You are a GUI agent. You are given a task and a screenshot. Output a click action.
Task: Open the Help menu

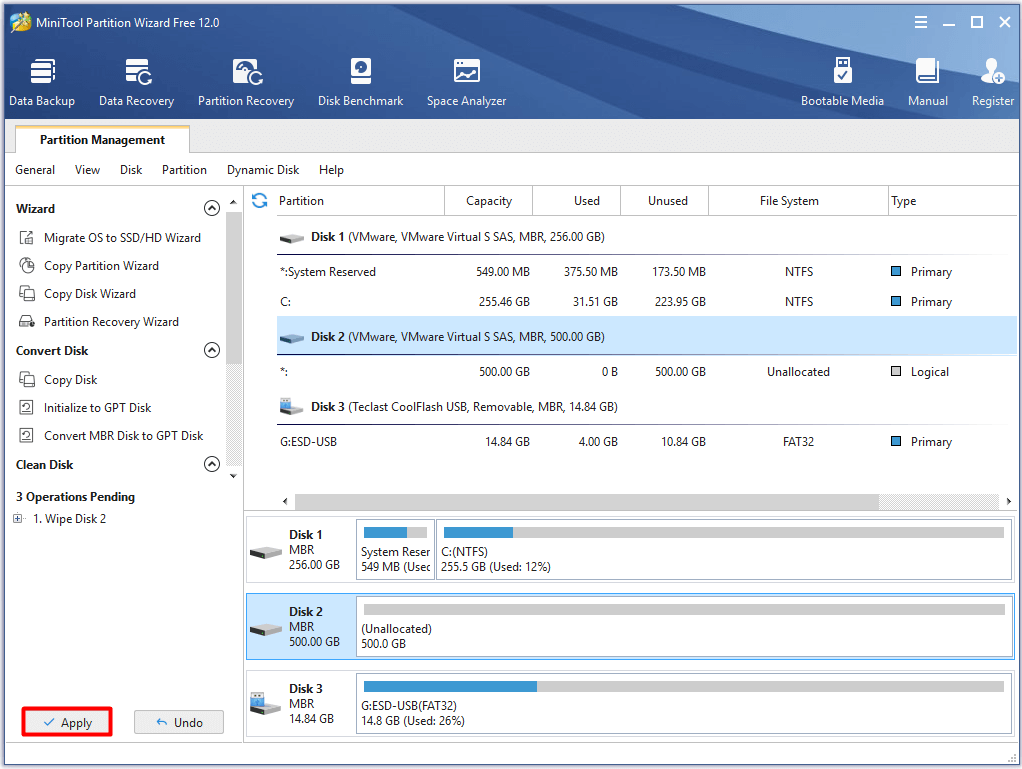(331, 170)
